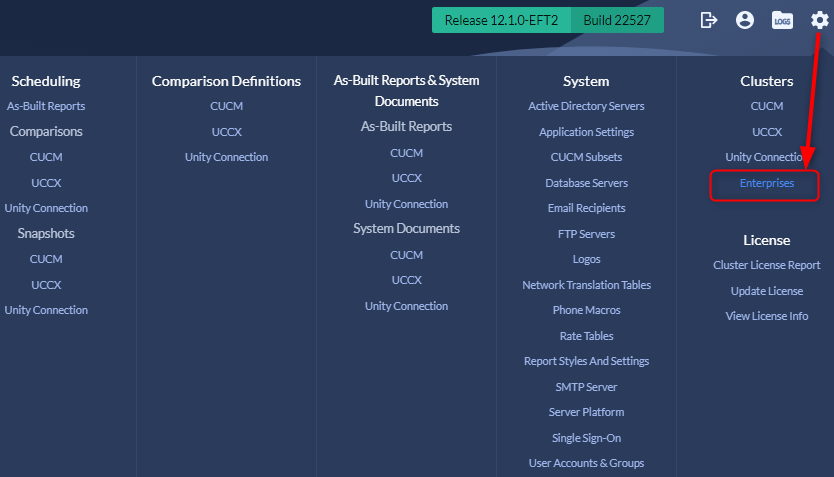The height and width of the screenshot is (477, 834).
Task: Select Single Sign-On link
Action: tap(586, 438)
